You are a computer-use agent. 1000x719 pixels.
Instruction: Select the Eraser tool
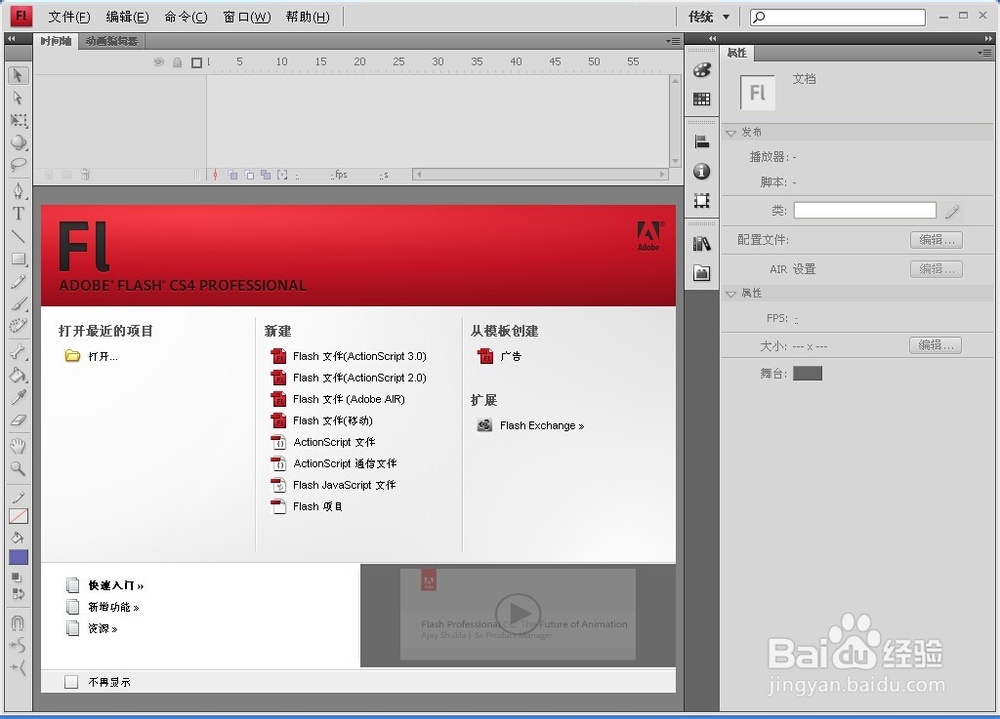click(x=18, y=420)
